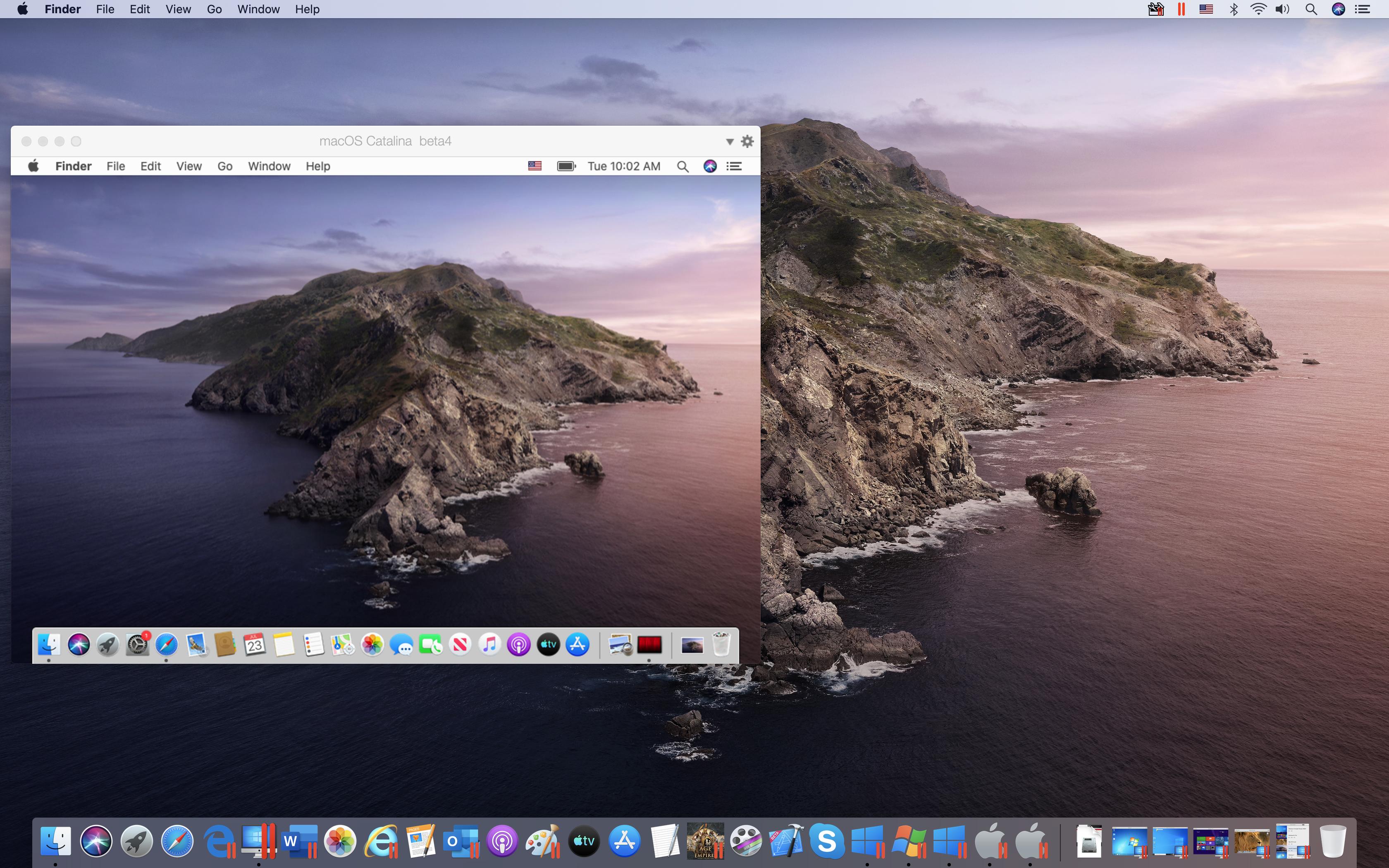The height and width of the screenshot is (868, 1389).
Task: Launch the Maps app in the guest Dock
Action: coord(342,645)
